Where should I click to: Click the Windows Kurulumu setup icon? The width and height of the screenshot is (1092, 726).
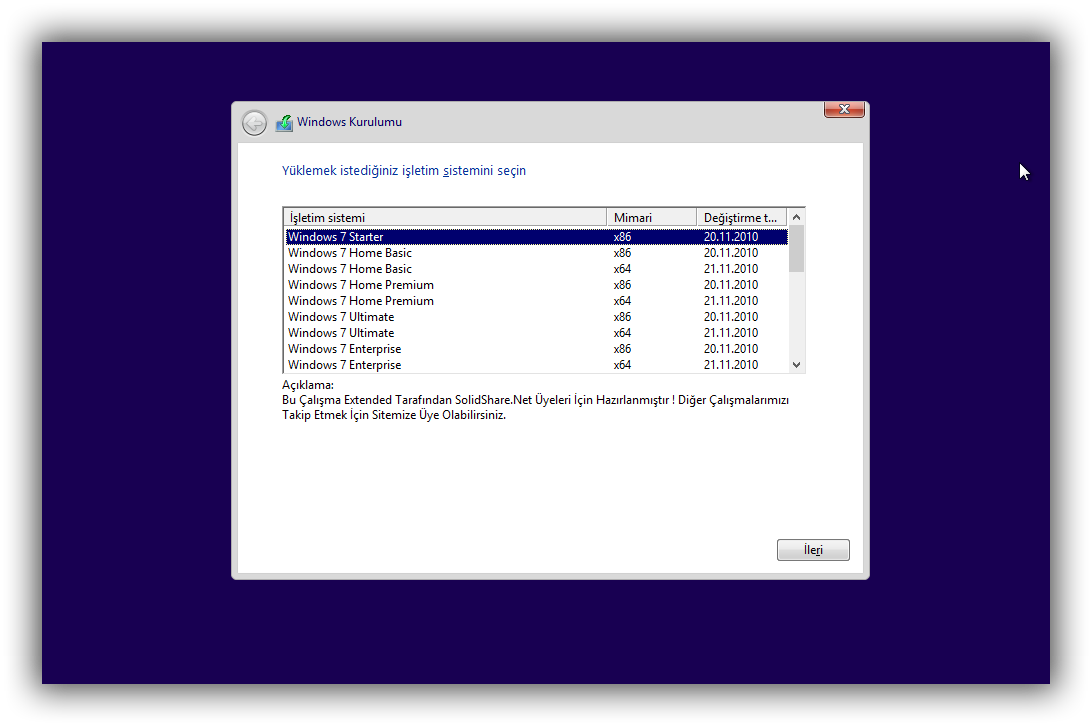[284, 123]
